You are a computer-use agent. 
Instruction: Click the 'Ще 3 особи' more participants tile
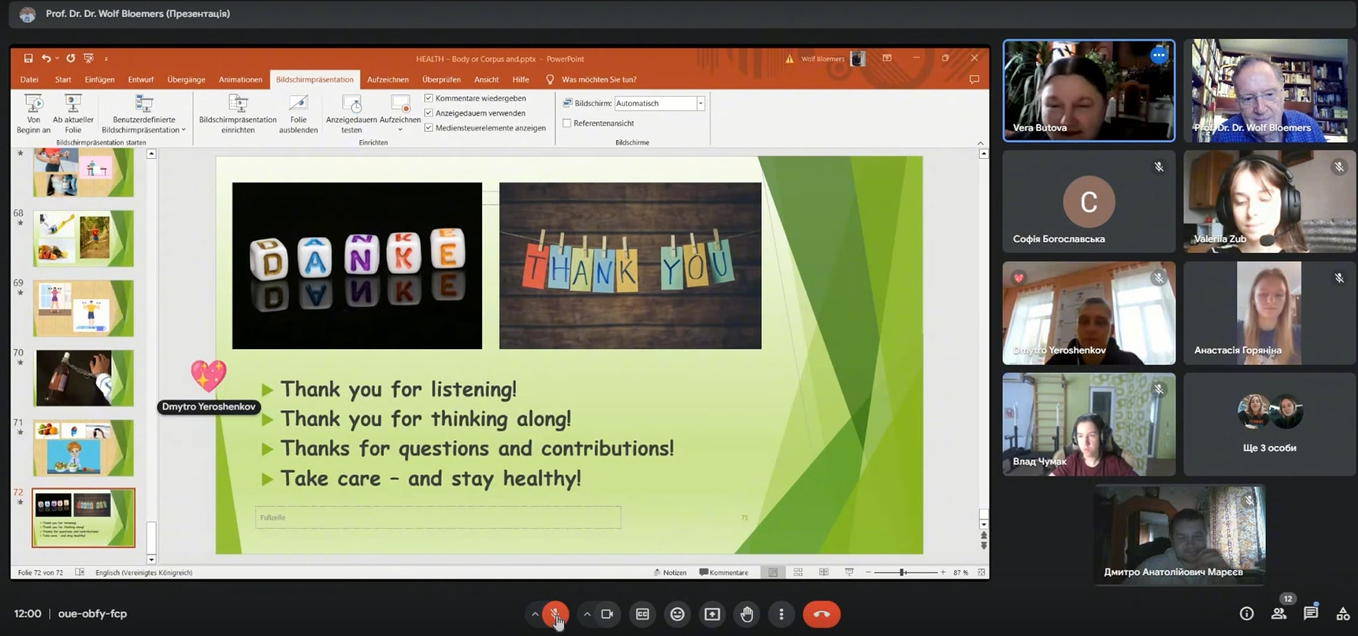1269,423
